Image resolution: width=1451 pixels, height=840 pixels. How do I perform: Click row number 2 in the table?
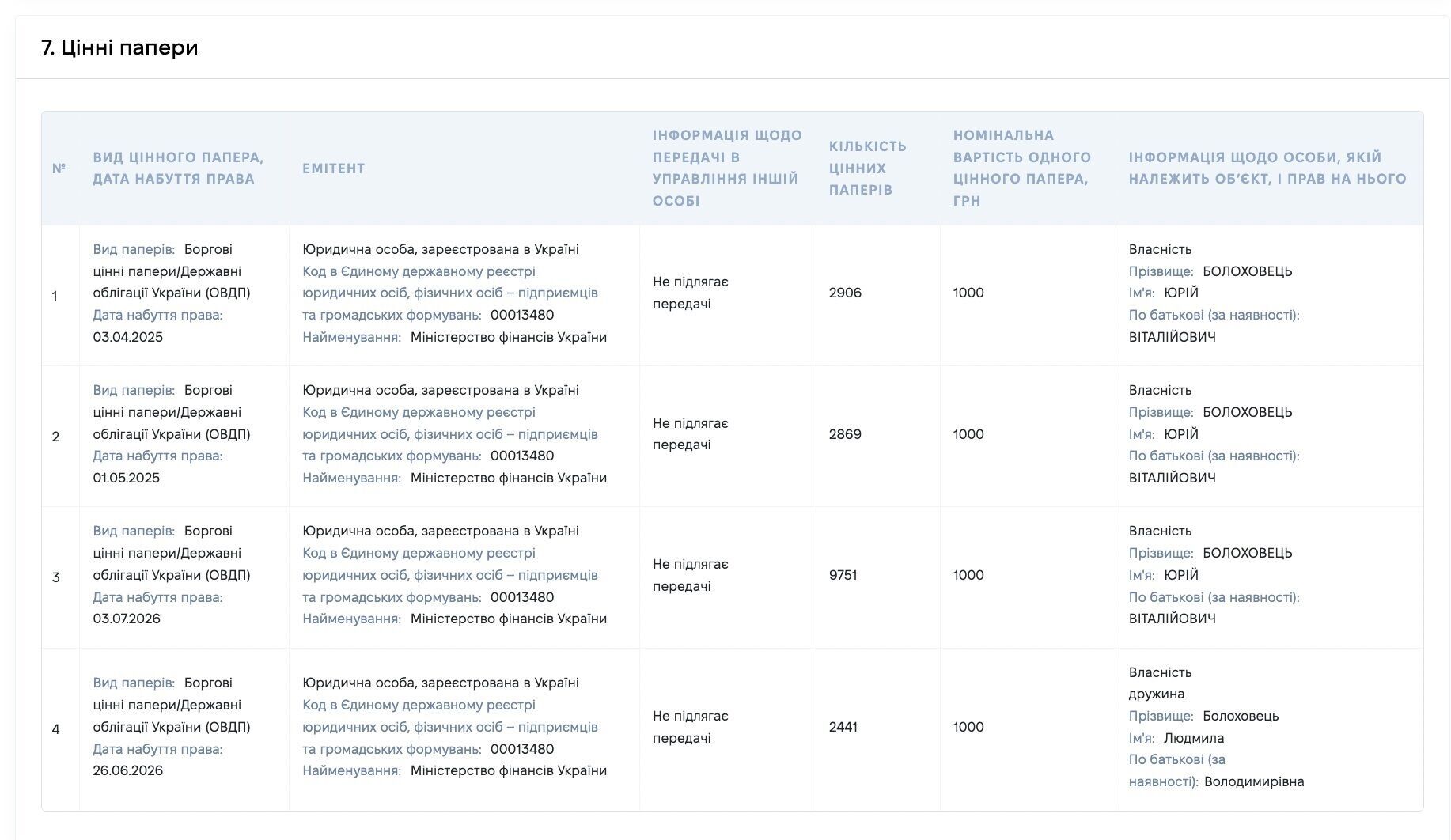55,437
